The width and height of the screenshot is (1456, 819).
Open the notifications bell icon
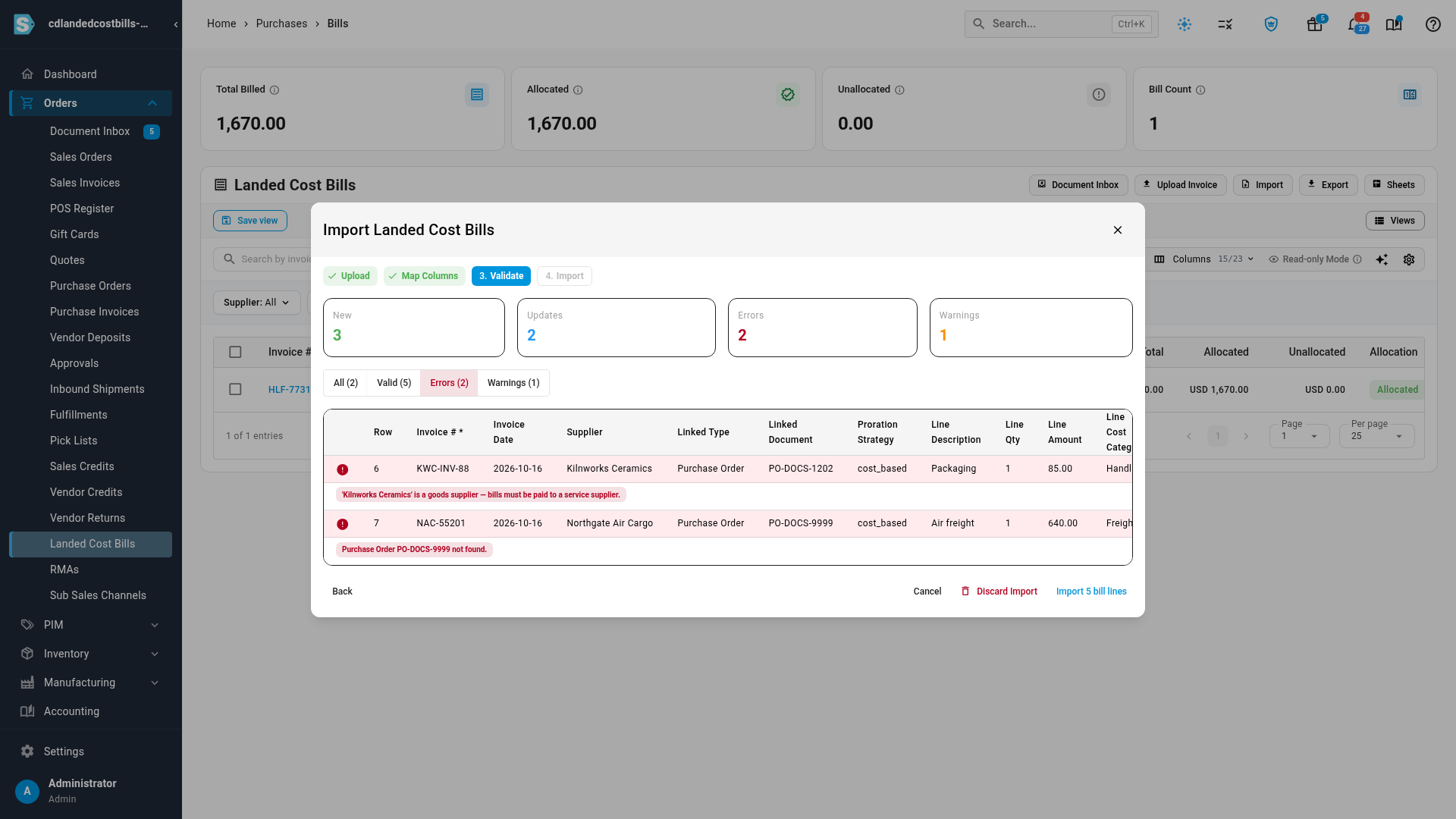[x=1356, y=24]
